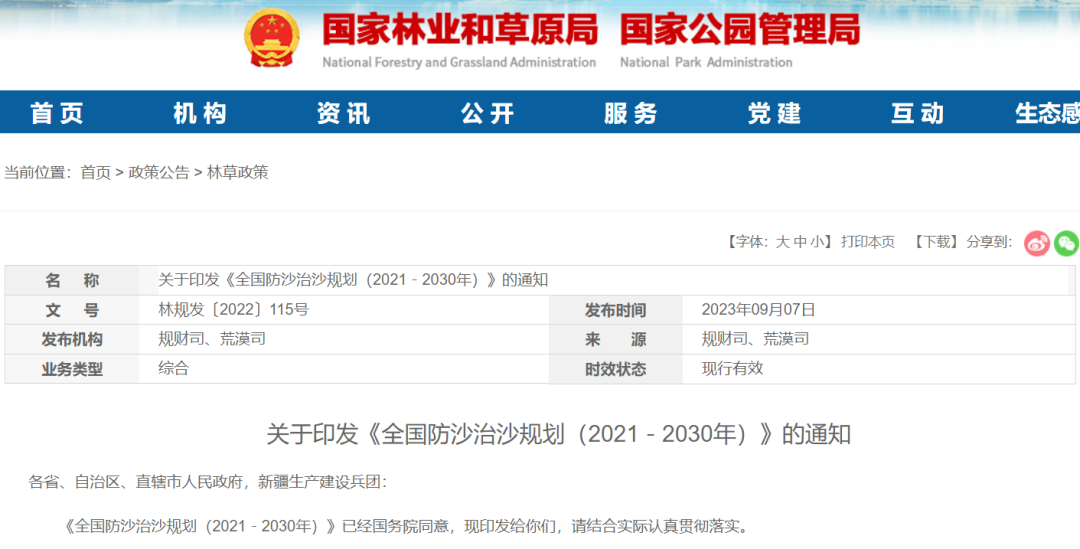Viewport: 1080px width, 549px height.
Task: Share to Weibo via red icon
Action: point(1037,243)
